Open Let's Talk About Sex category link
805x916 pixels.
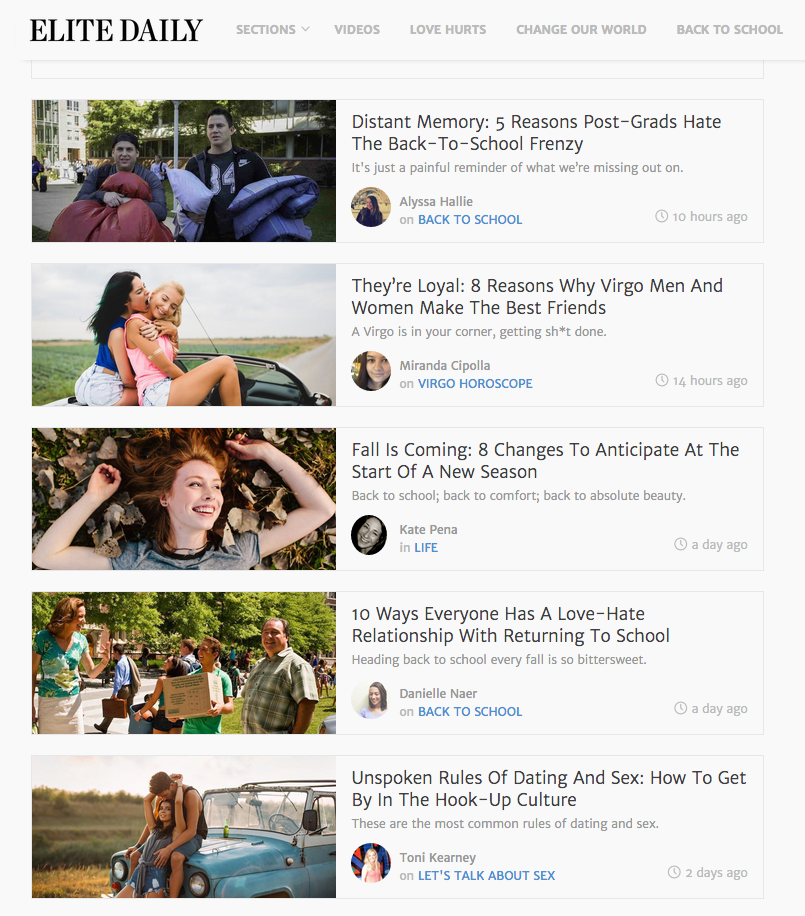coord(487,876)
